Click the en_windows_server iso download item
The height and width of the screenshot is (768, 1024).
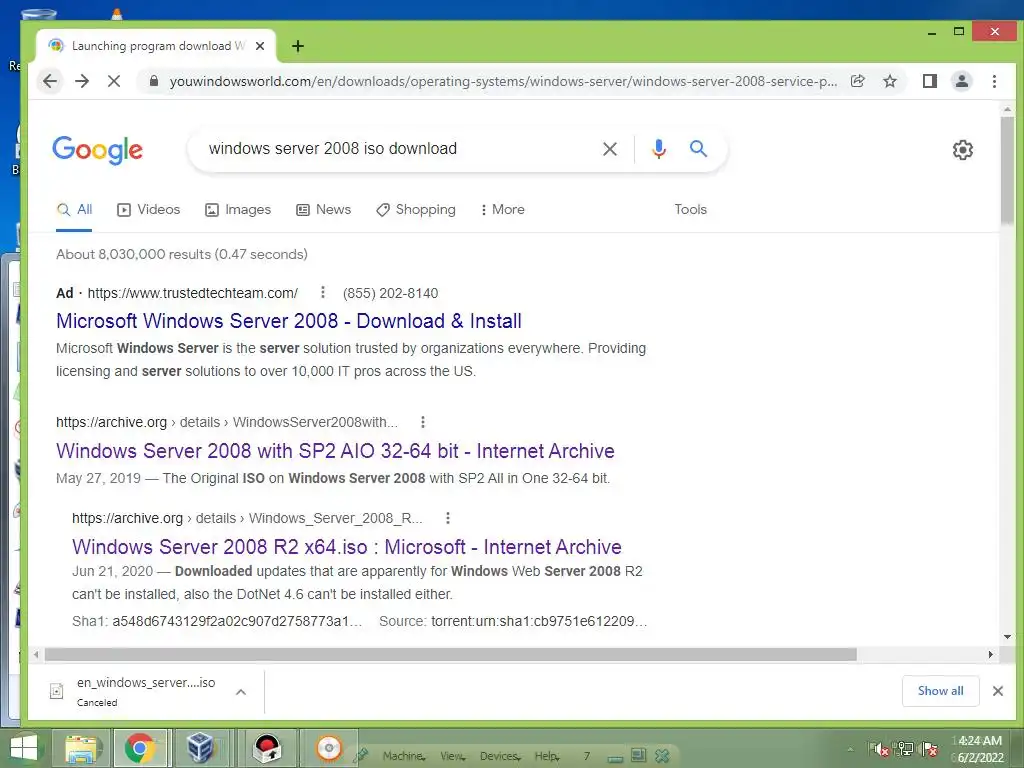(146, 691)
